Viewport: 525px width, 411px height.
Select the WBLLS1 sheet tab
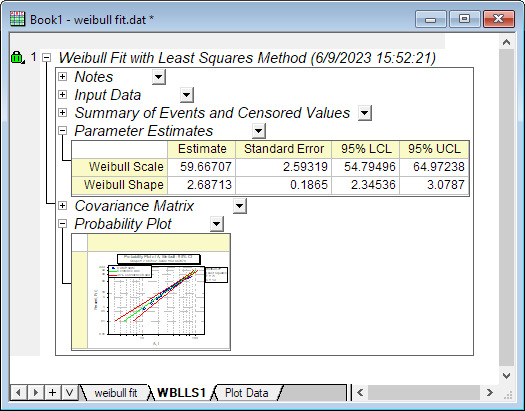click(181, 393)
